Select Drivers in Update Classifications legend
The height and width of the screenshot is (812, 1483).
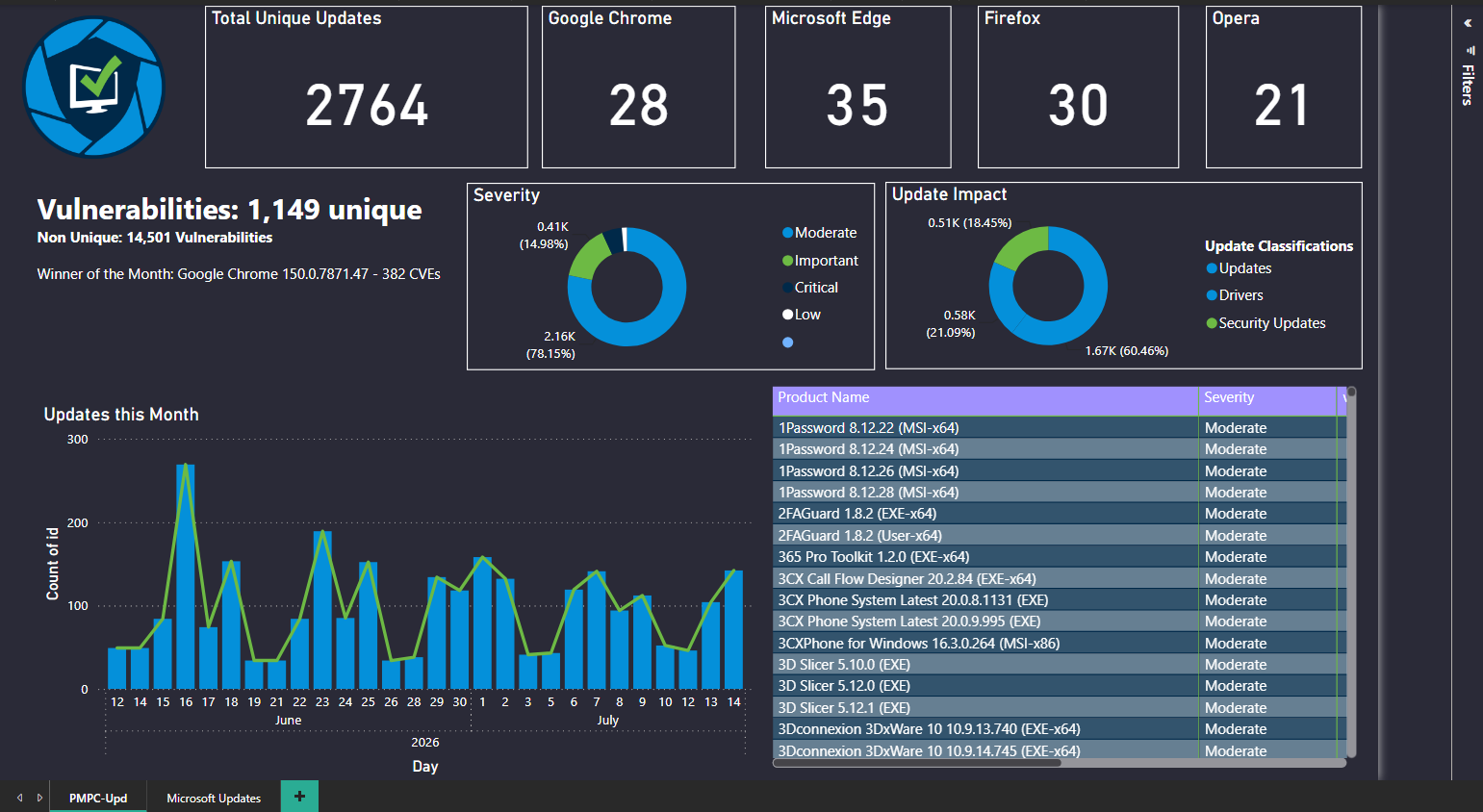1235,295
